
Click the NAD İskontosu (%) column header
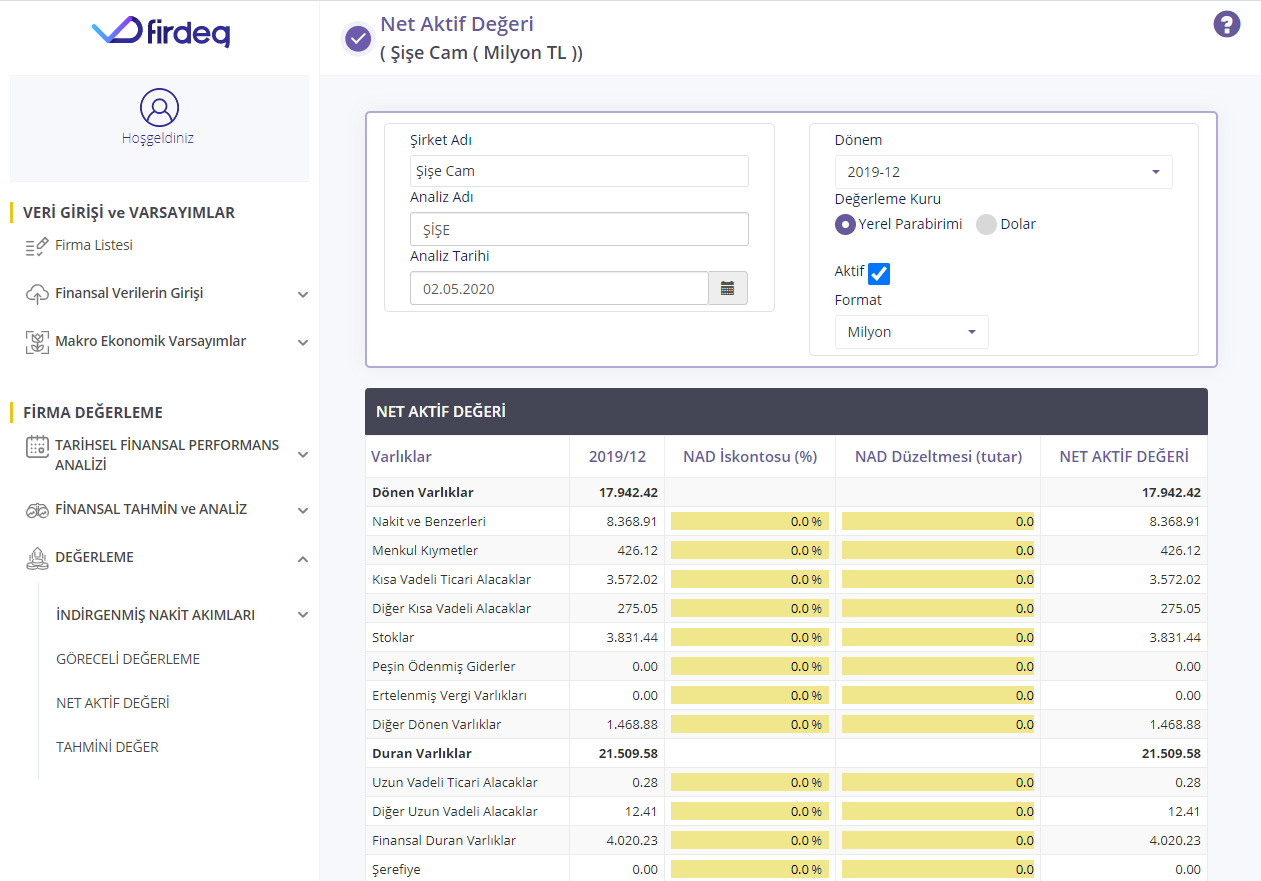click(x=750, y=456)
